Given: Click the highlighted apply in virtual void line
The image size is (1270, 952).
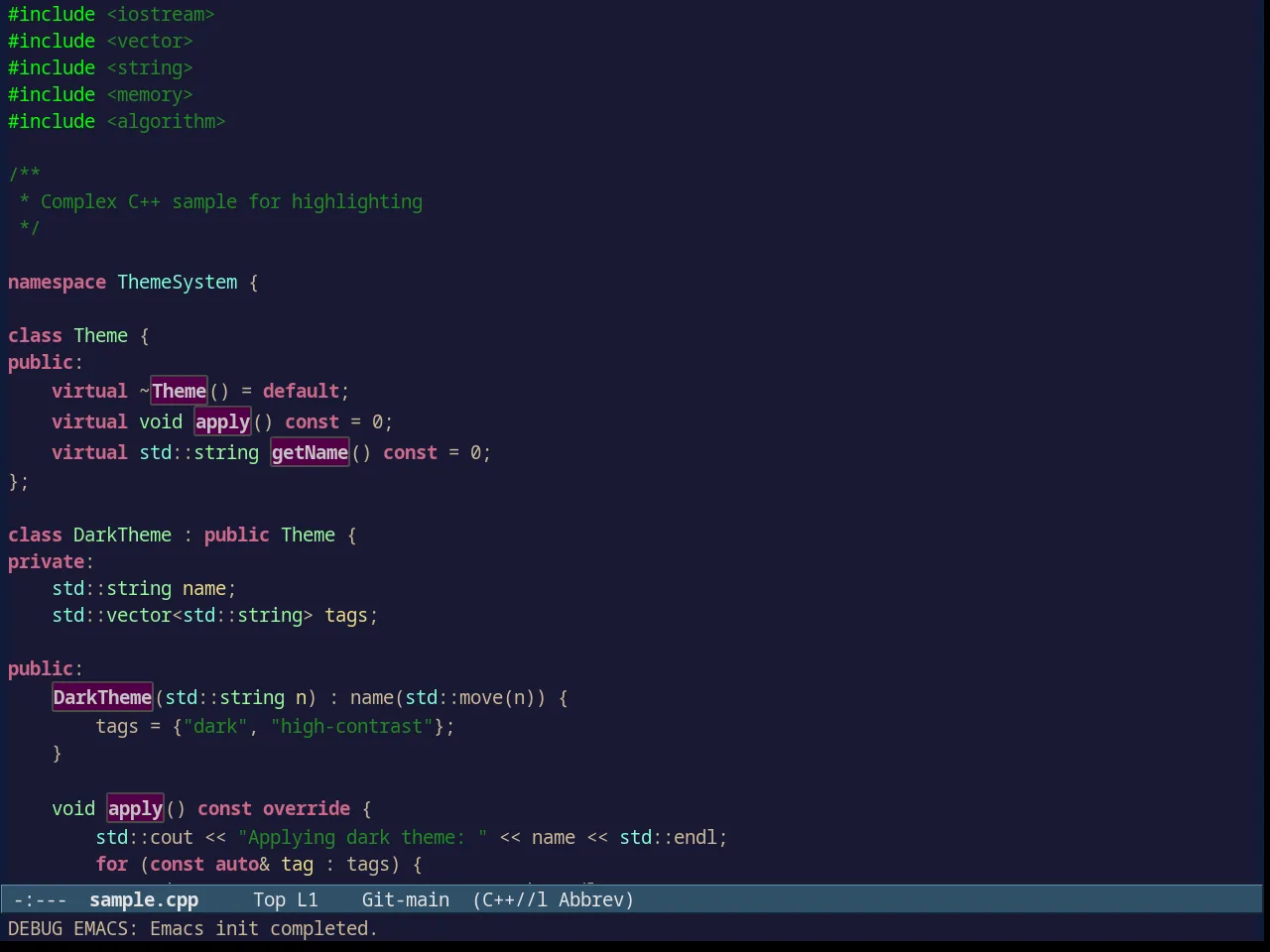Looking at the screenshot, I should pos(222,421).
